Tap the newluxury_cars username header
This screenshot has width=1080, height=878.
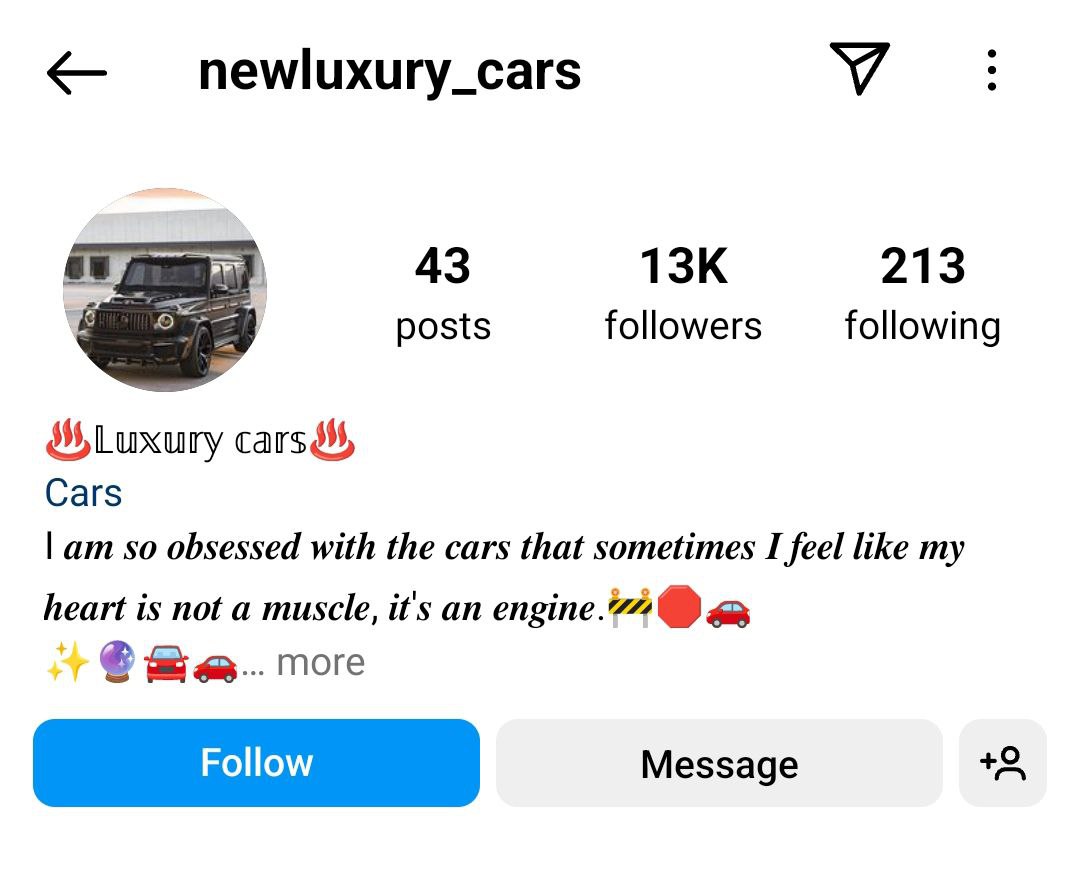pos(390,72)
